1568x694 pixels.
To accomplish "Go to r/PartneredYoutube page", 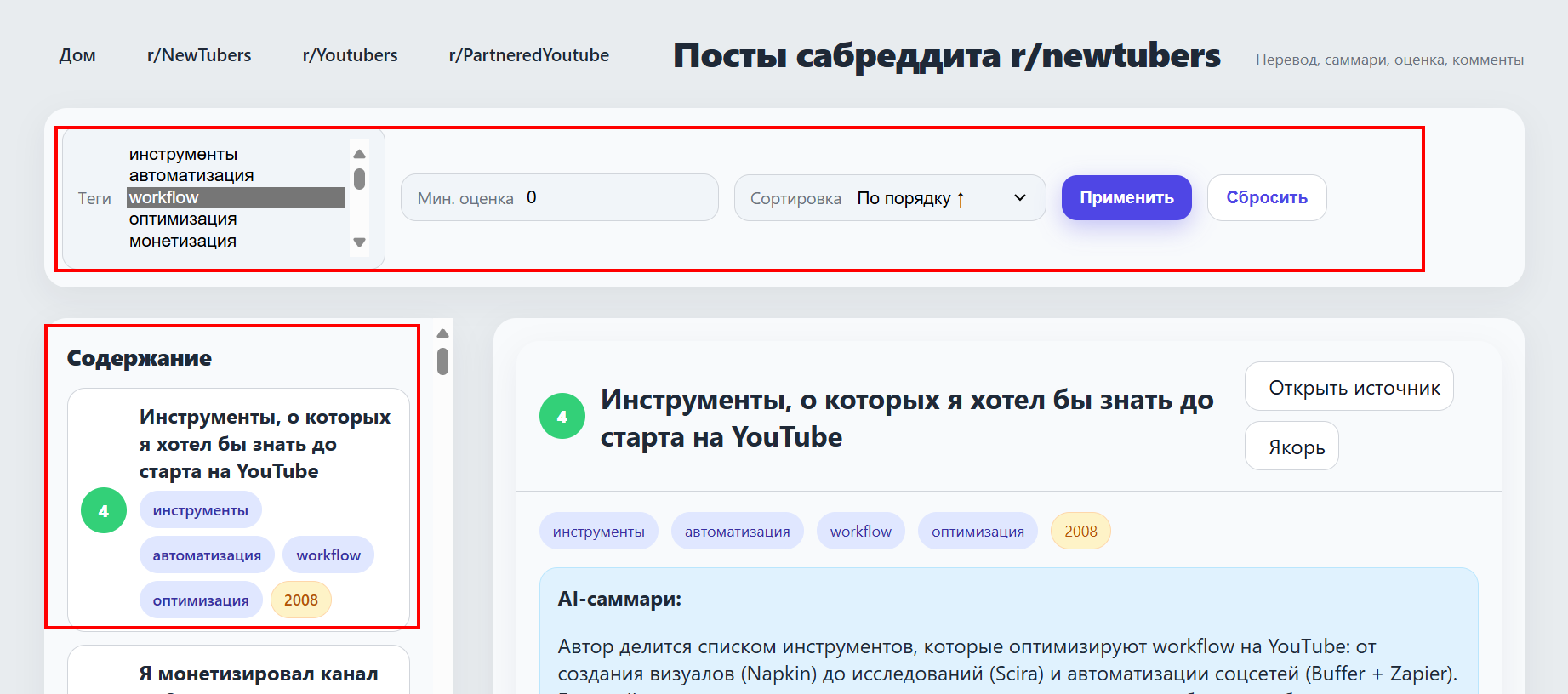I will tap(528, 55).
